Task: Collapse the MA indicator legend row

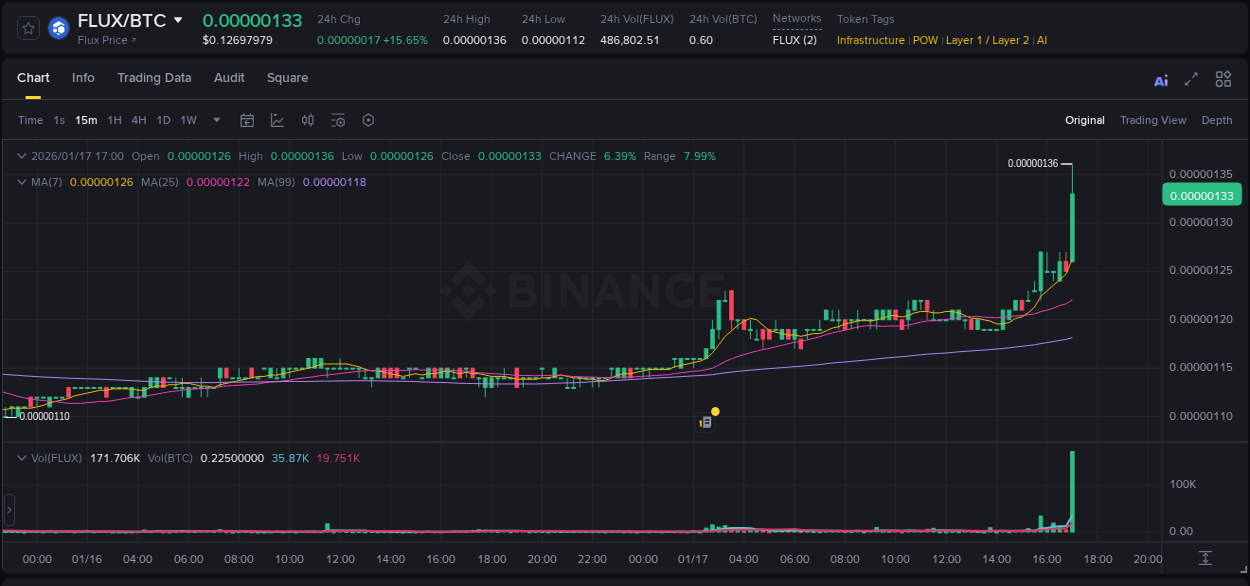Action: (x=22, y=182)
